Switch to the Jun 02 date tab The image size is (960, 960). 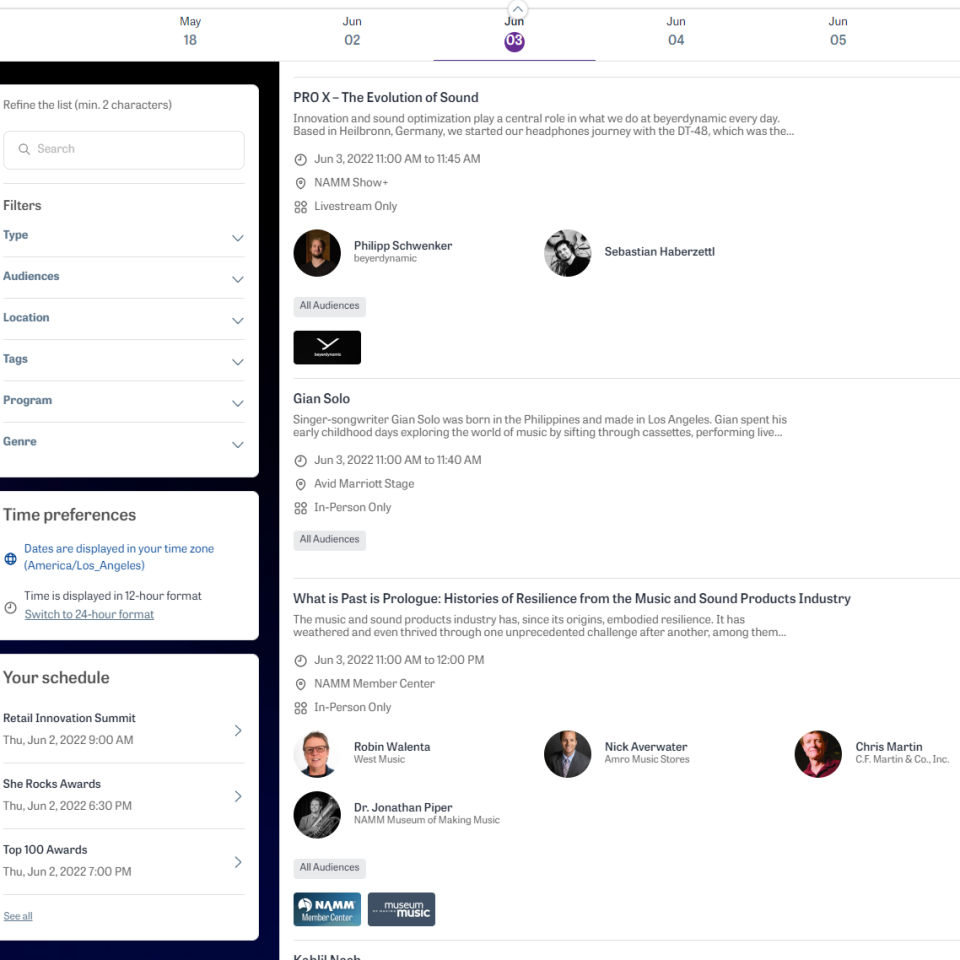352,31
